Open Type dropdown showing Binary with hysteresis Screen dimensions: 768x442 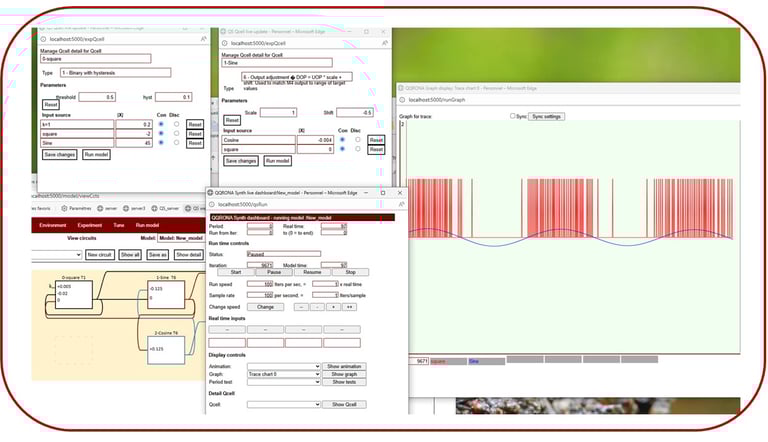pyautogui.click(x=116, y=73)
